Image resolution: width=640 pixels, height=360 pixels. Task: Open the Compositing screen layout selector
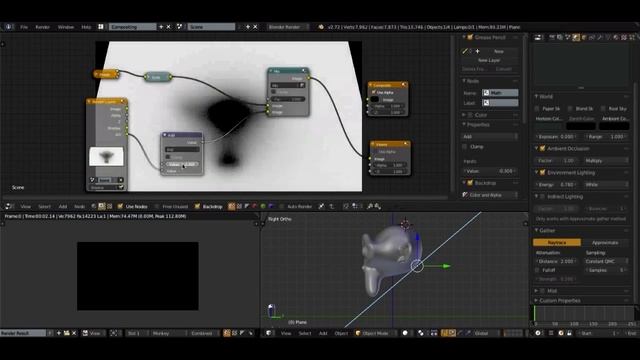point(132,27)
